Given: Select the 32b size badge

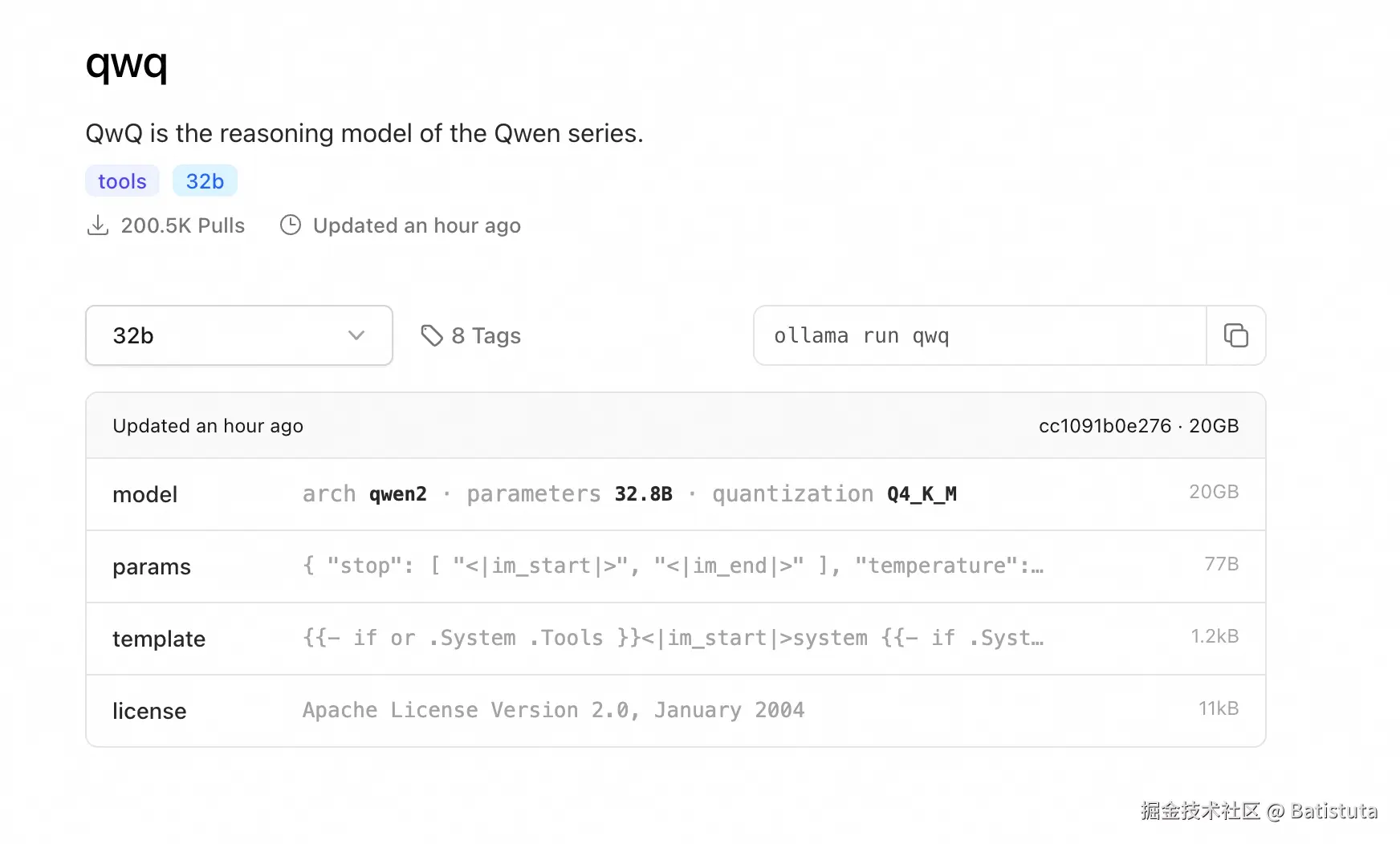Looking at the screenshot, I should click(x=205, y=181).
